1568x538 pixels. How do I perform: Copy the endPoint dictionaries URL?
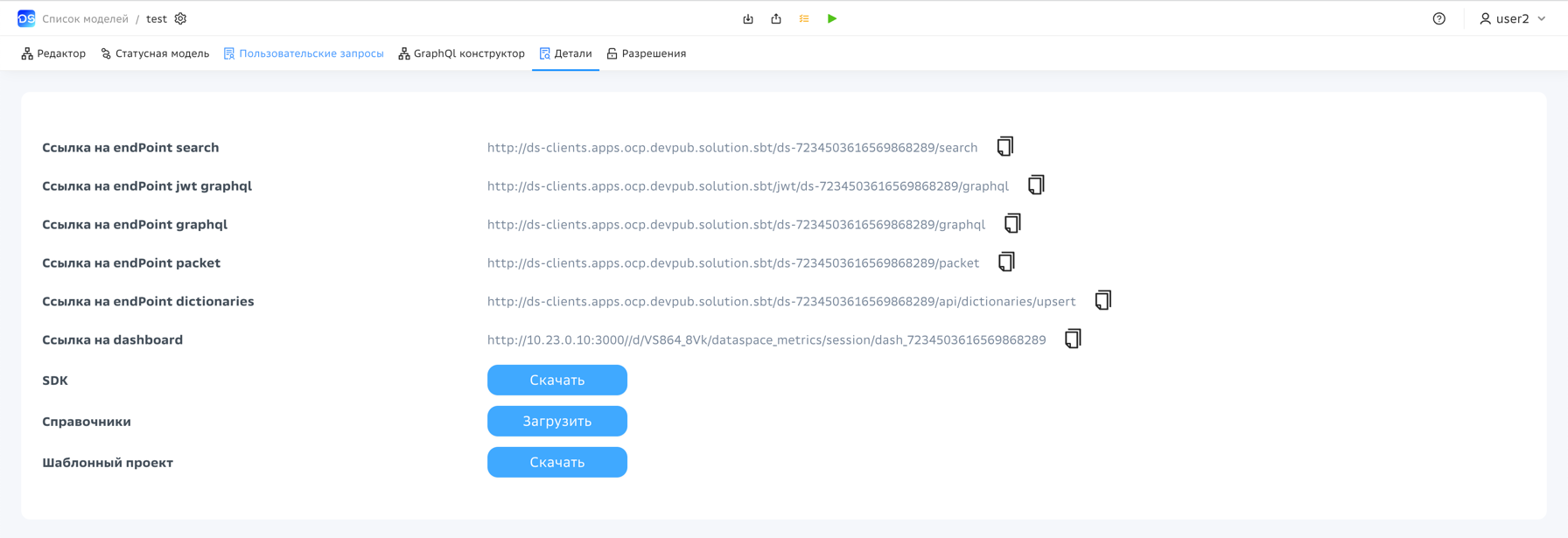(1102, 301)
